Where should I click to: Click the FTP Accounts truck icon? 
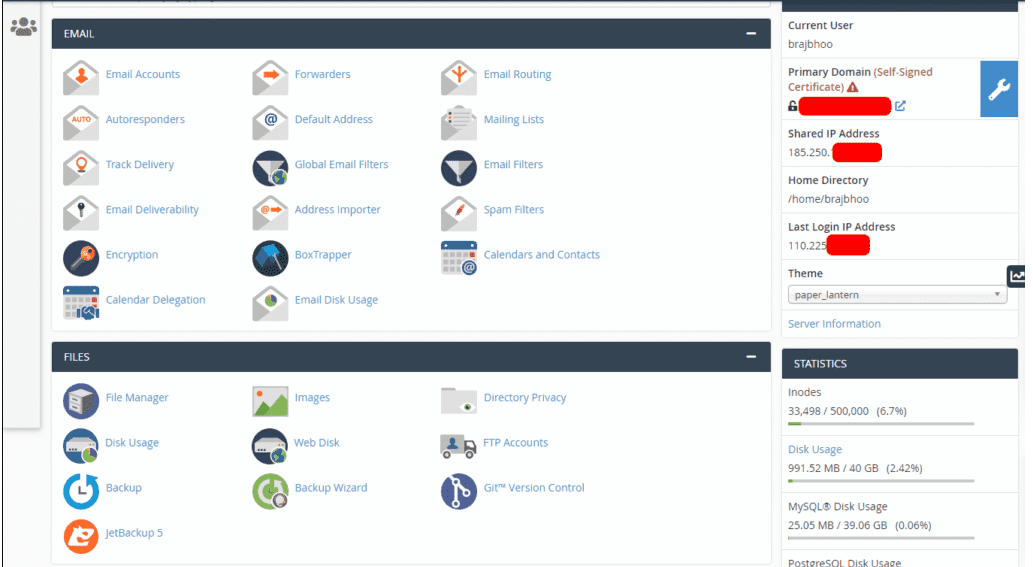click(x=458, y=446)
